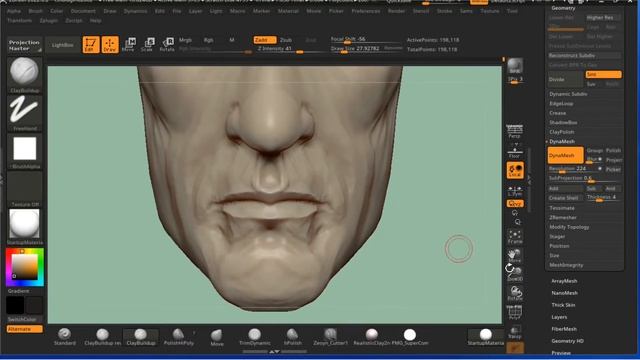Click the Projection Master button

point(24,45)
